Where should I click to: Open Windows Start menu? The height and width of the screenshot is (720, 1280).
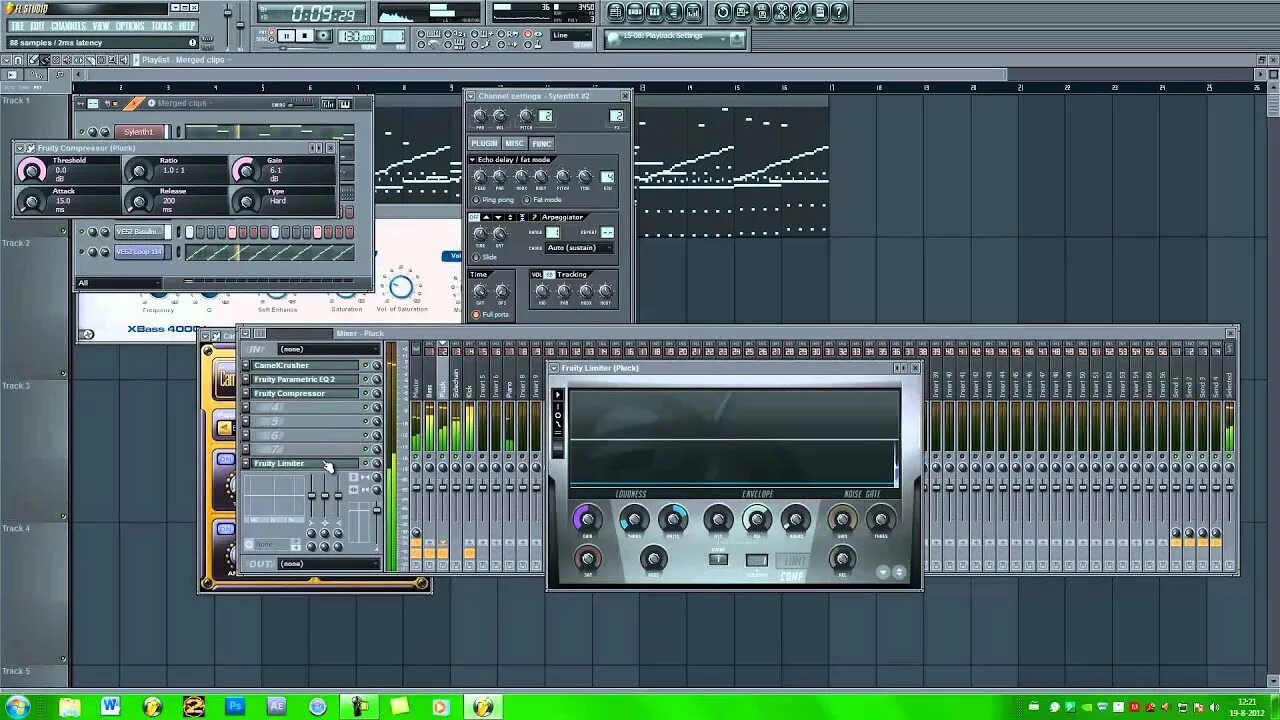point(19,706)
